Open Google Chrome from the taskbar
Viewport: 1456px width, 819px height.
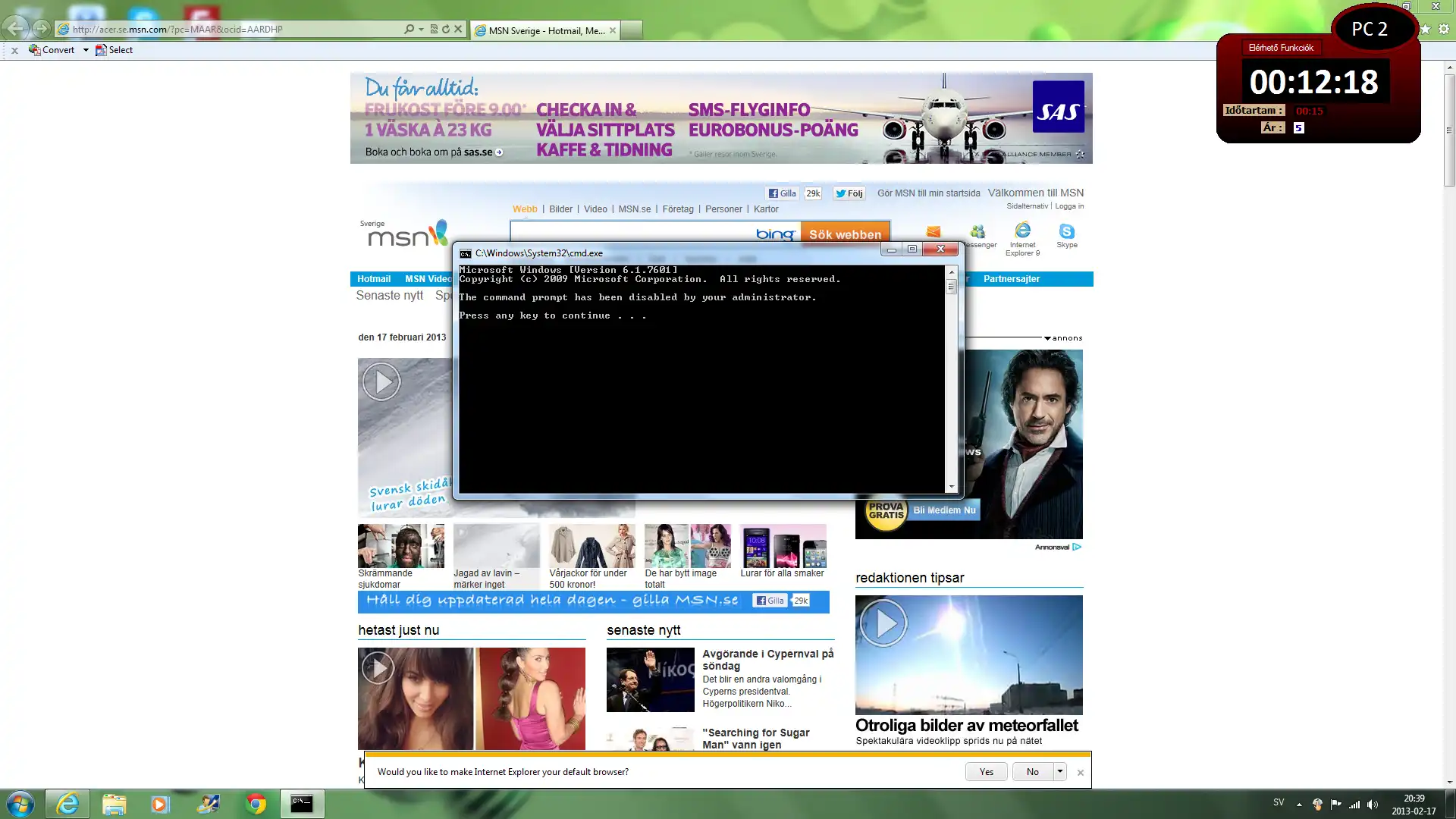pyautogui.click(x=256, y=804)
